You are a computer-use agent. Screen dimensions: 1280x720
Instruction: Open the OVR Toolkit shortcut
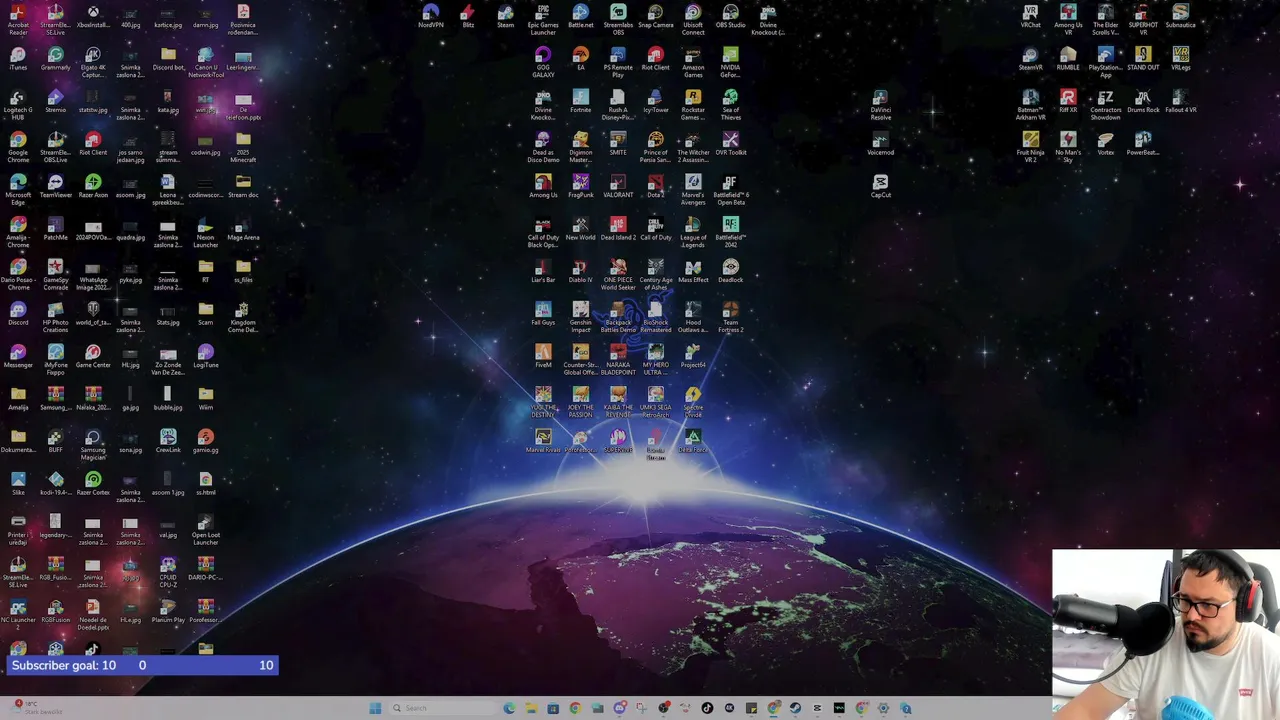[731, 144]
